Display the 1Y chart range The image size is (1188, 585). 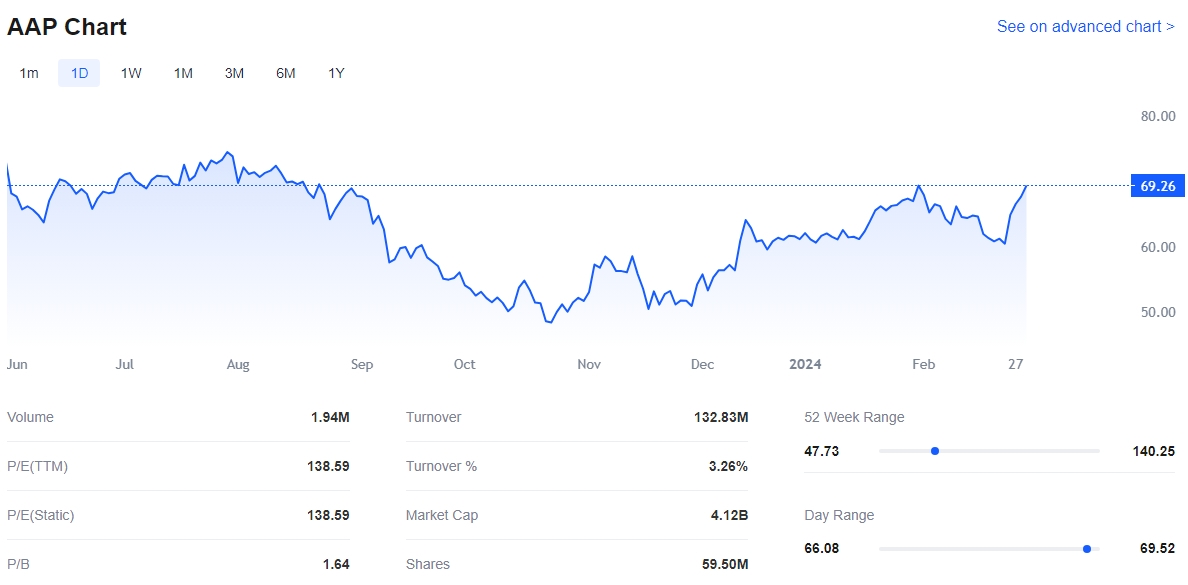[x=336, y=73]
